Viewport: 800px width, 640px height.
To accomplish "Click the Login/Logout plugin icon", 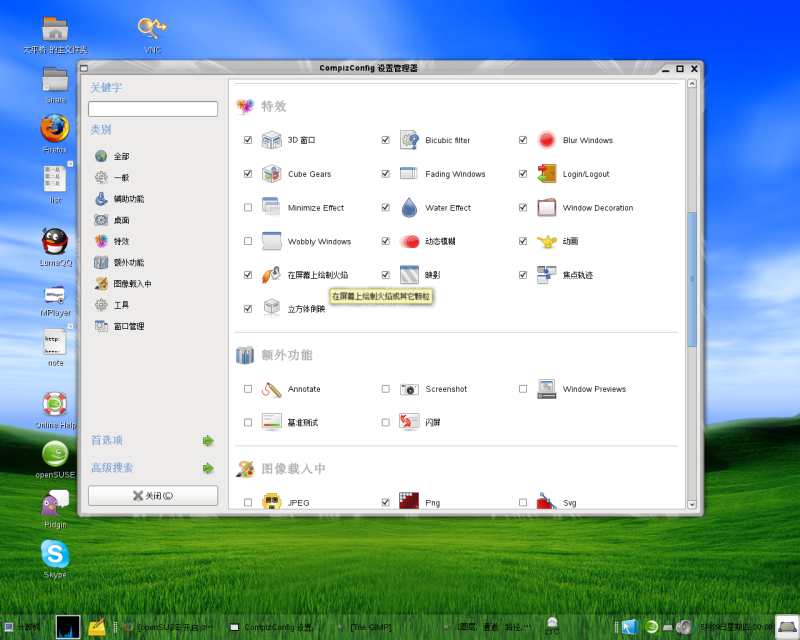I will click(546, 174).
